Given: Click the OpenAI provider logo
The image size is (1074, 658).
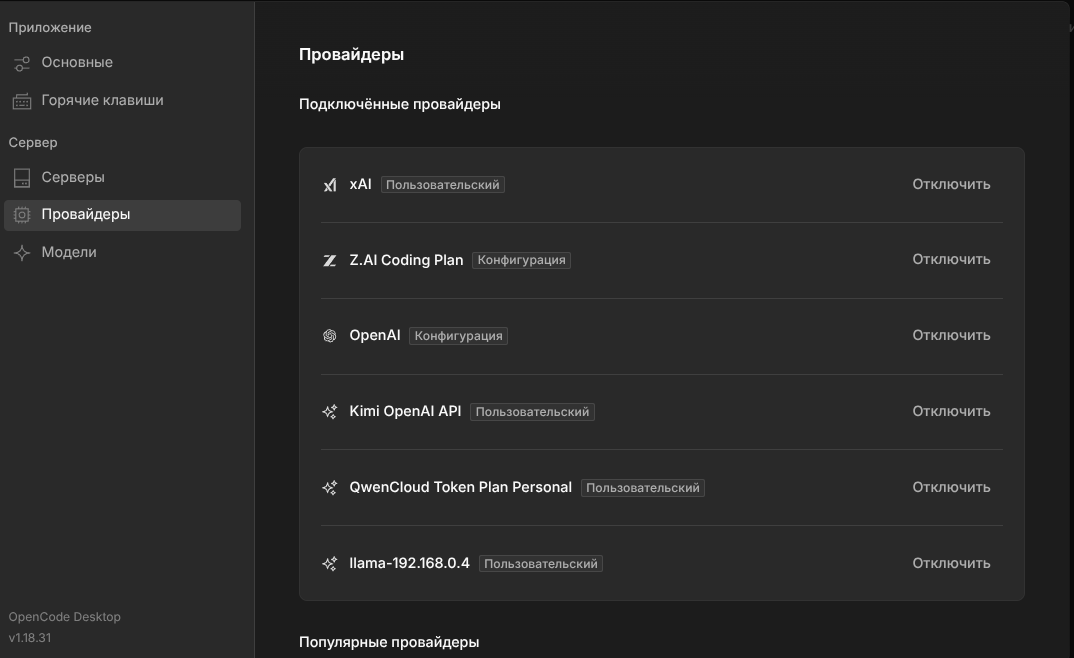Looking at the screenshot, I should (x=329, y=336).
